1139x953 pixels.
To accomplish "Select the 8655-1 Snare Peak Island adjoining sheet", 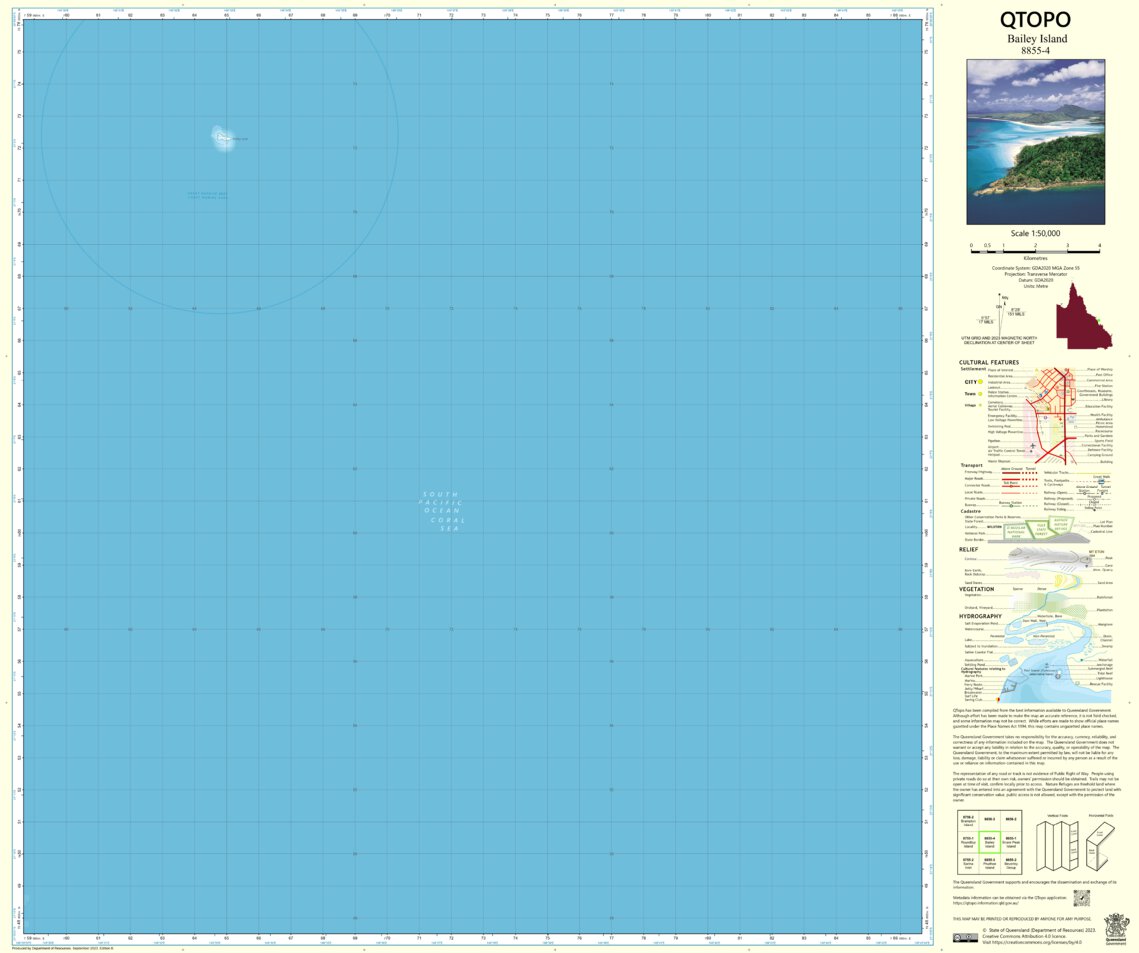I will [x=1011, y=842].
